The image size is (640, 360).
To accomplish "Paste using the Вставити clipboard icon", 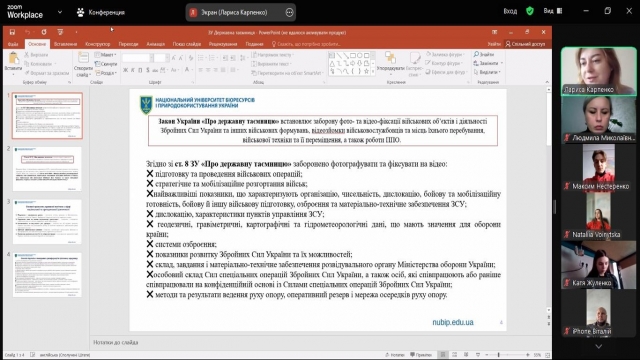I will pyautogui.click(x=13, y=62).
